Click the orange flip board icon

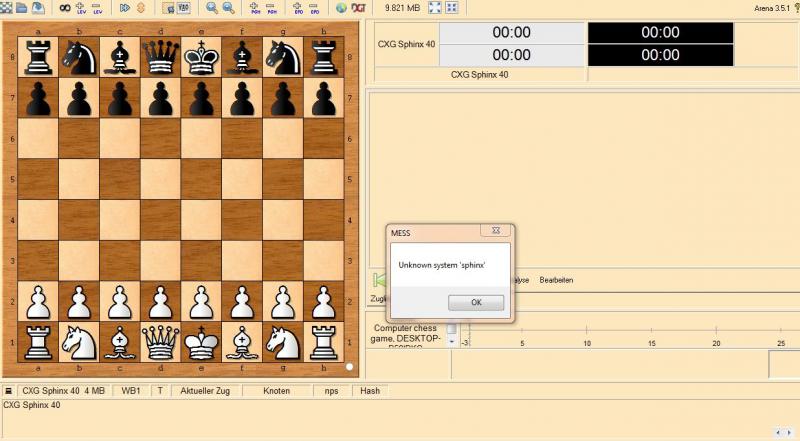(140, 8)
